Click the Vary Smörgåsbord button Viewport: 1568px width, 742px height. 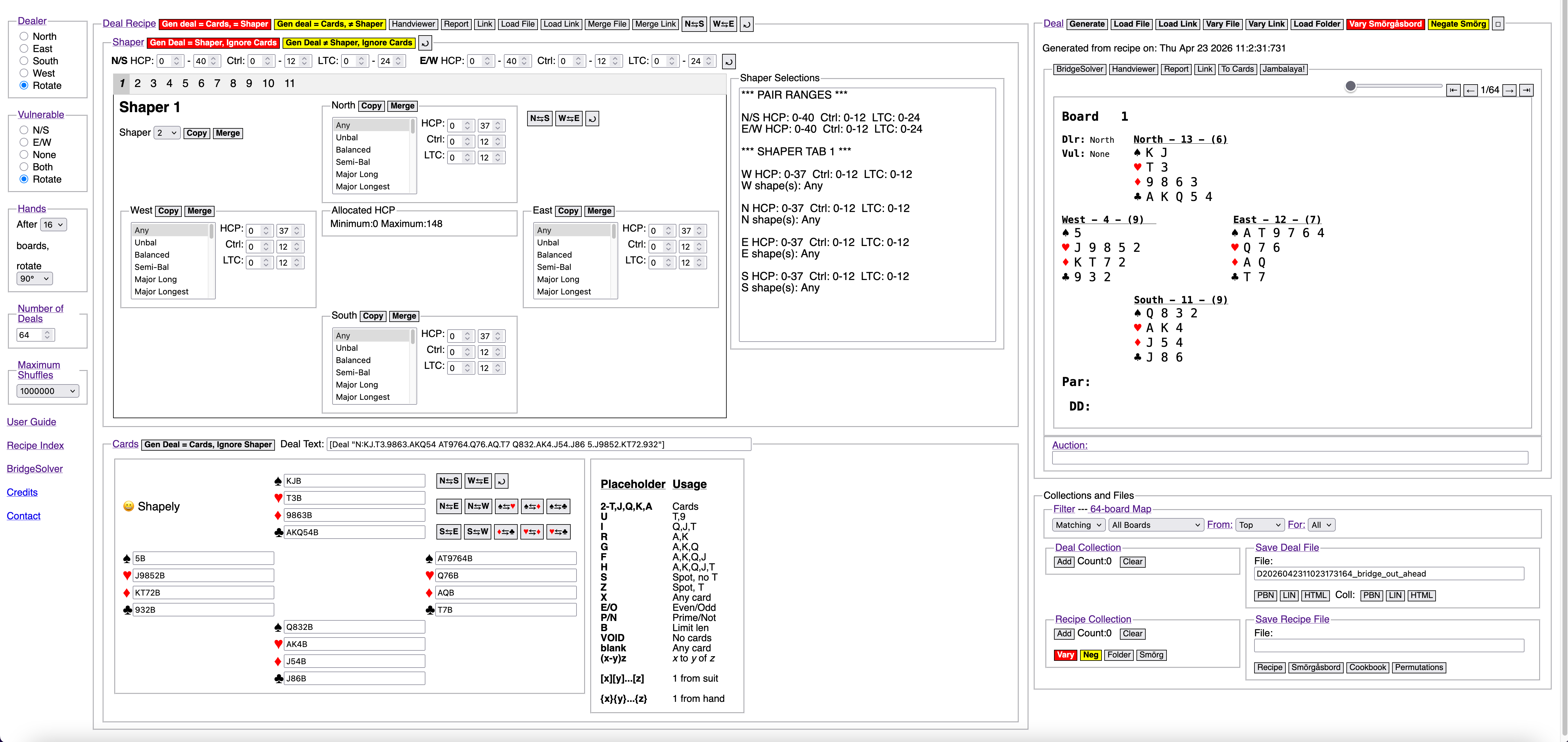1385,24
